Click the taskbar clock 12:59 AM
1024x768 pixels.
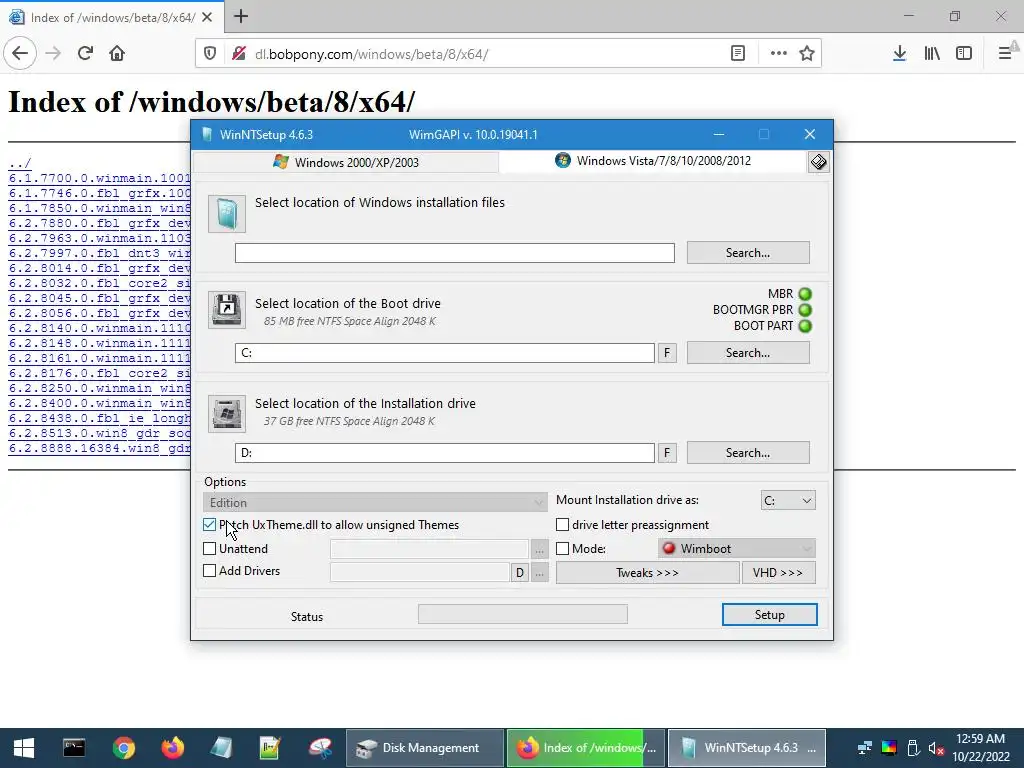tap(980, 739)
